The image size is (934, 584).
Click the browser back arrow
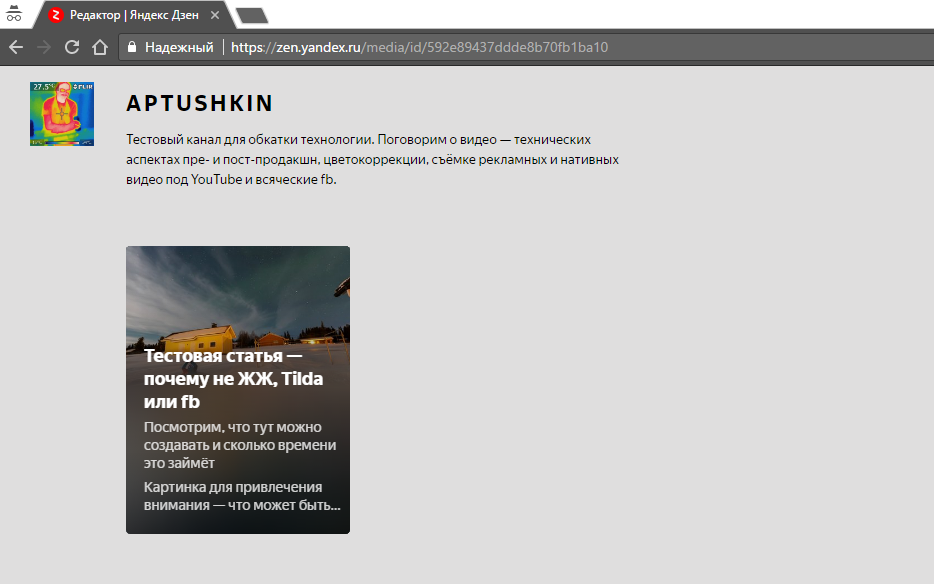[x=16, y=47]
